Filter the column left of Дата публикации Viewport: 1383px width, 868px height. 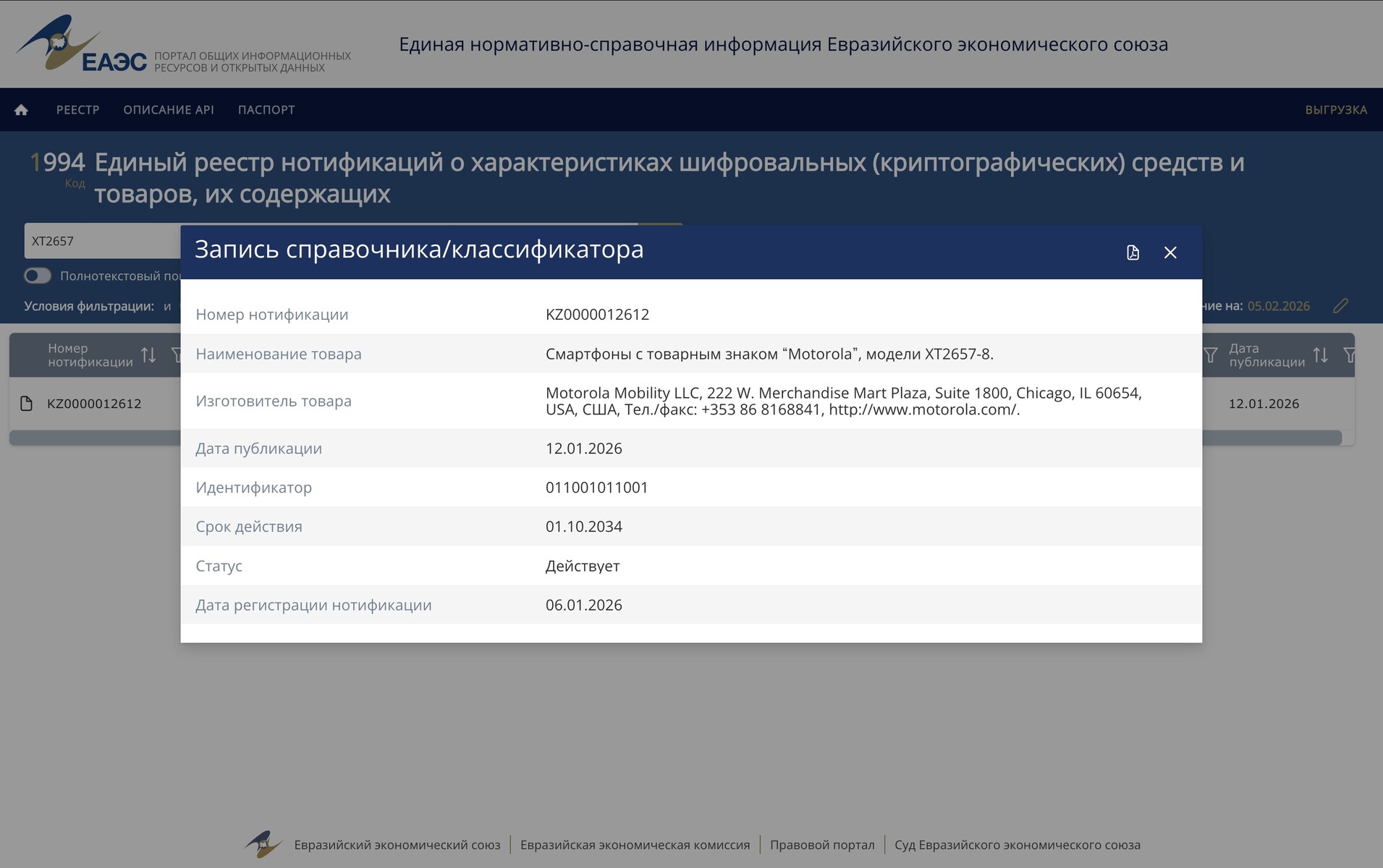point(1210,355)
